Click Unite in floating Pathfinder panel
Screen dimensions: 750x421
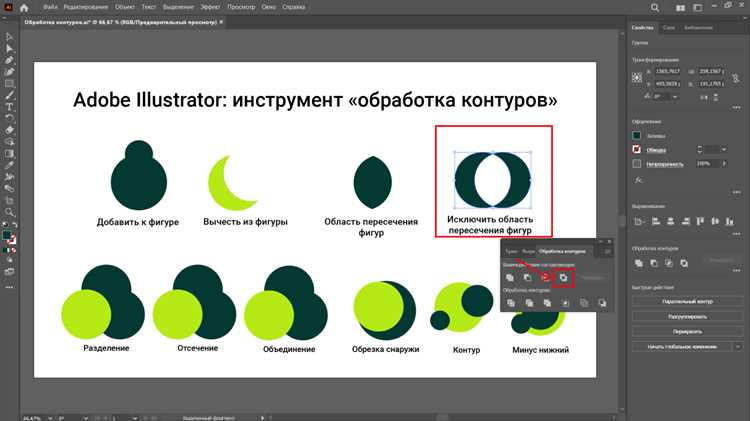(510, 277)
